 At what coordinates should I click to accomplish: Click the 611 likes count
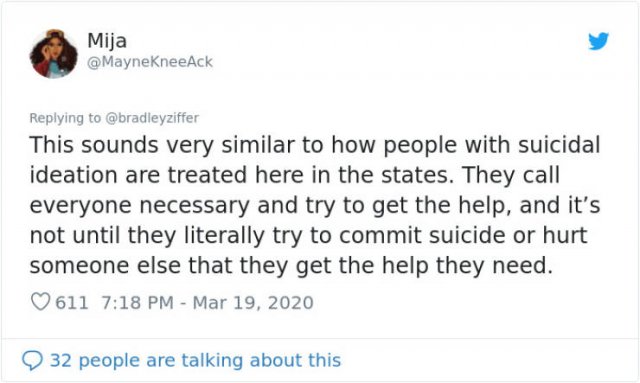[x=71, y=303]
